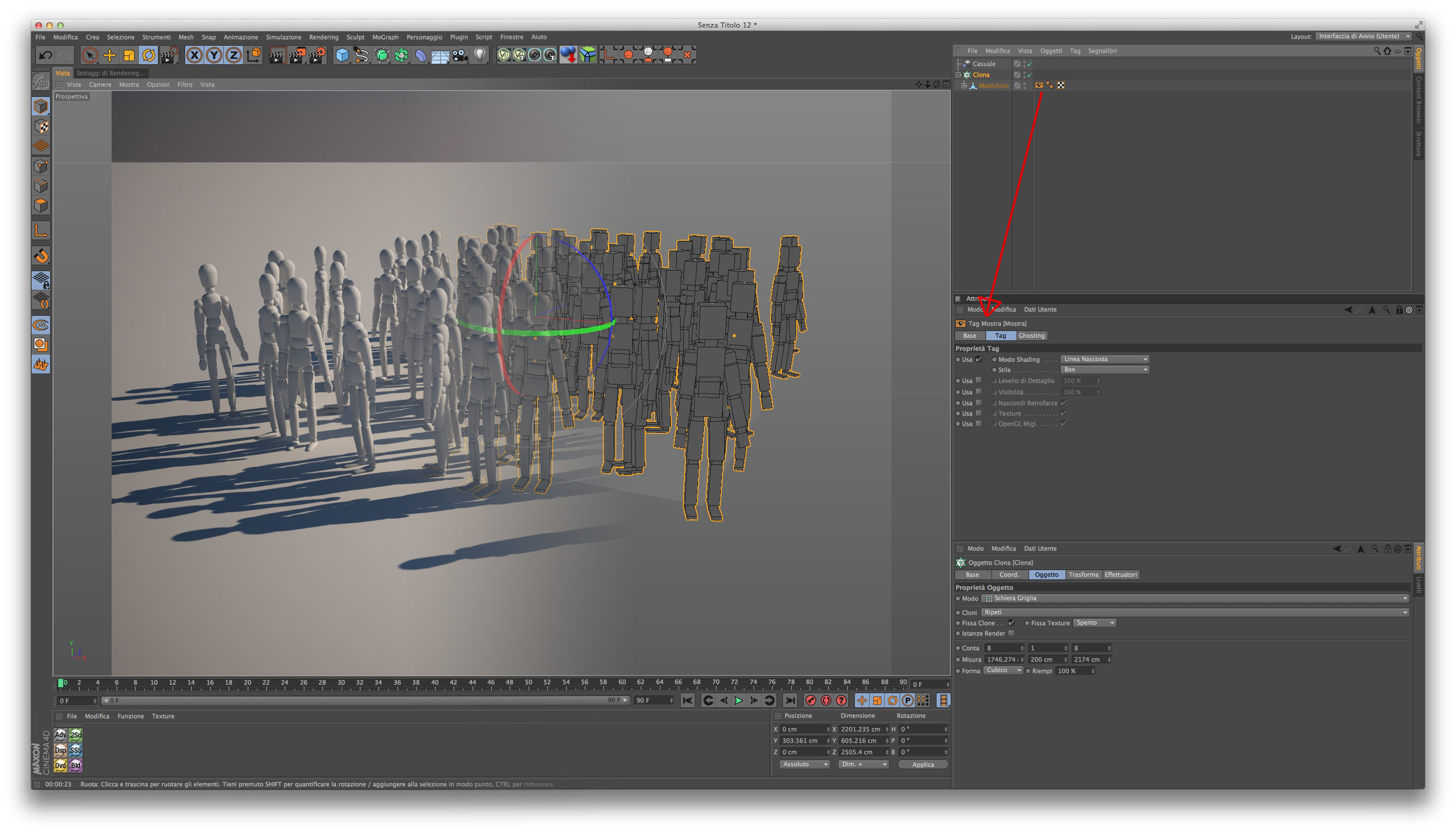The image size is (1456, 832).
Task: Toggle the Fissa Clone checkbox
Action: pos(1011,623)
